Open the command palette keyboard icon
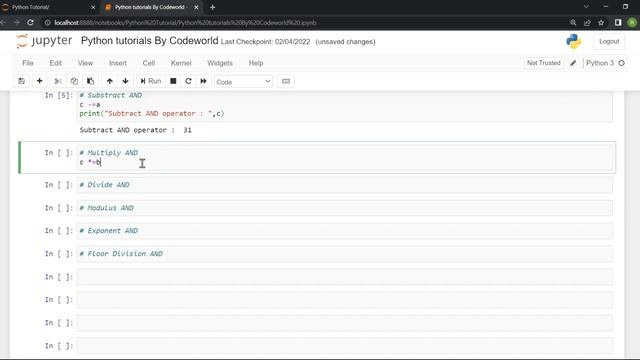 (x=286, y=81)
